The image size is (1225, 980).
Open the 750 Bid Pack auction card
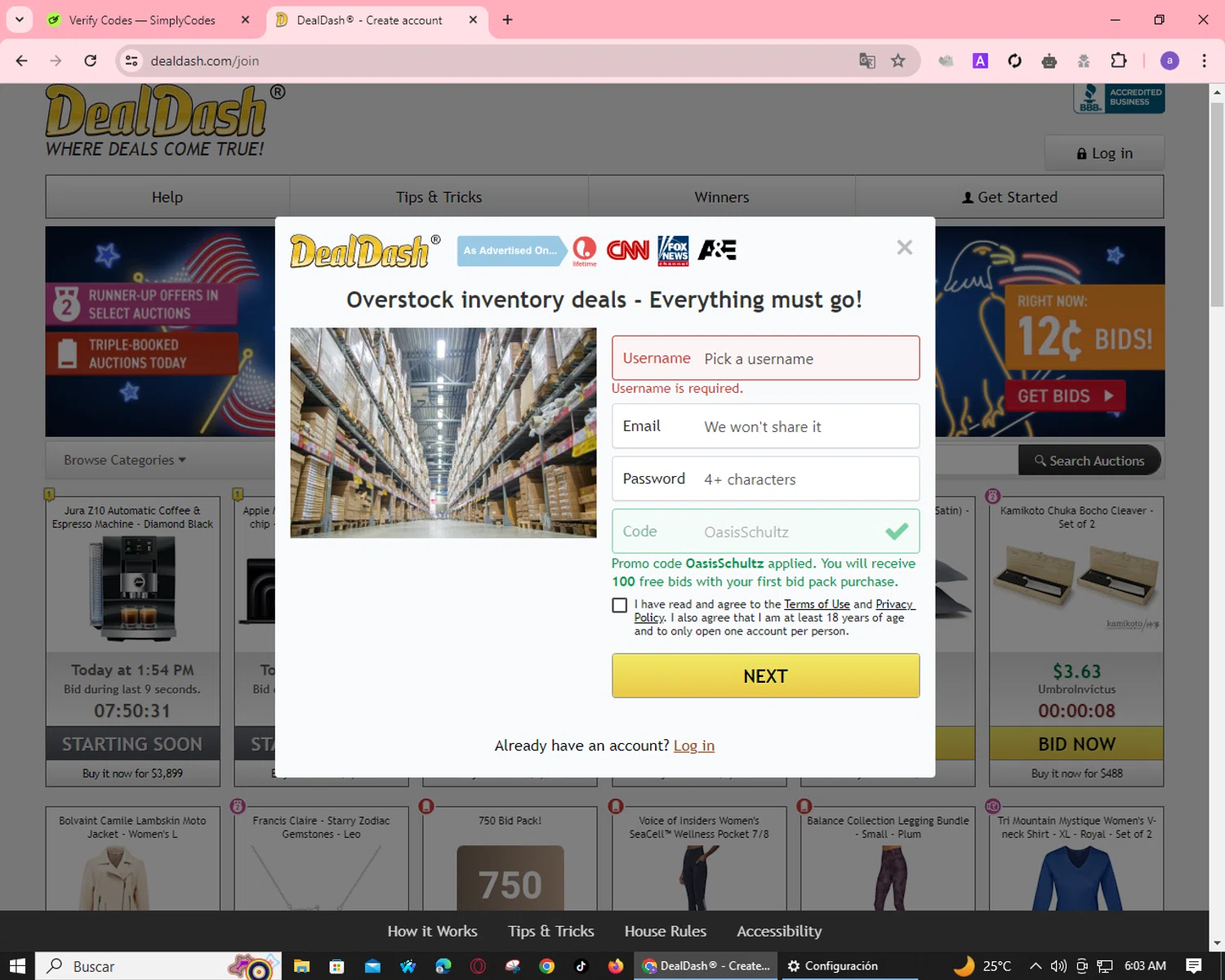pos(510,857)
